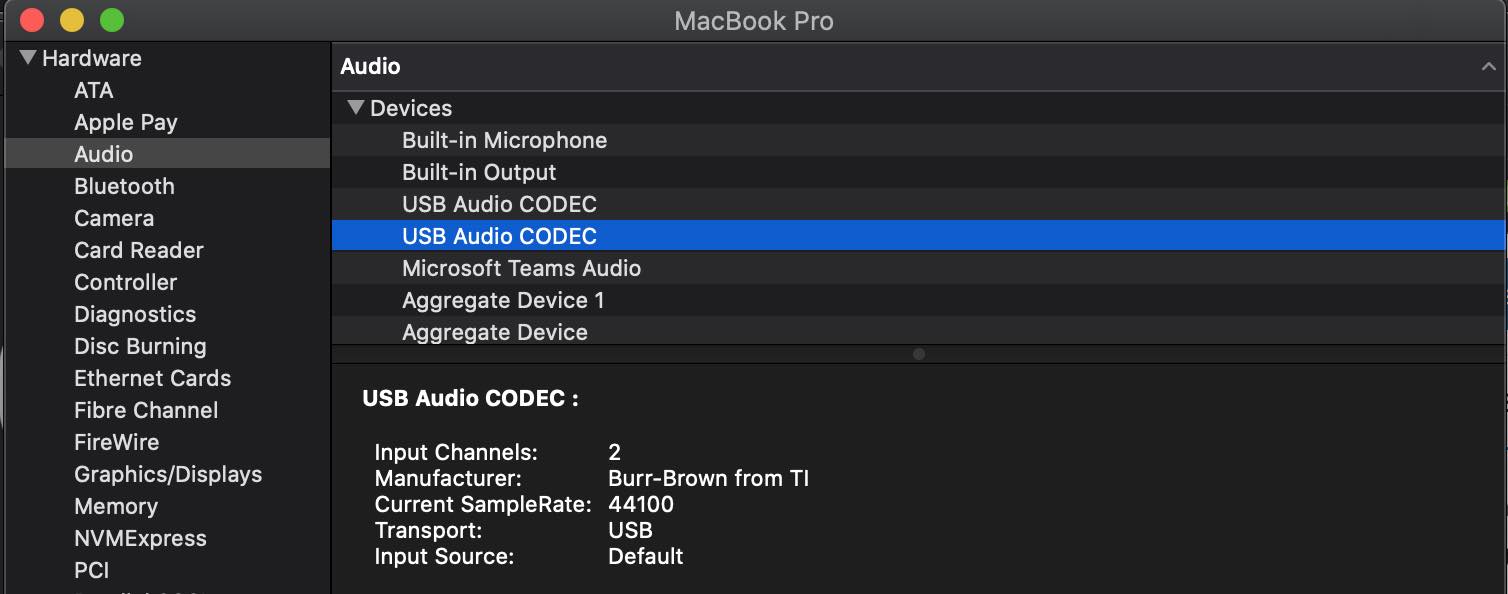The image size is (1508, 594).
Task: Click the Audio column sort chevron
Action: tap(1488, 66)
